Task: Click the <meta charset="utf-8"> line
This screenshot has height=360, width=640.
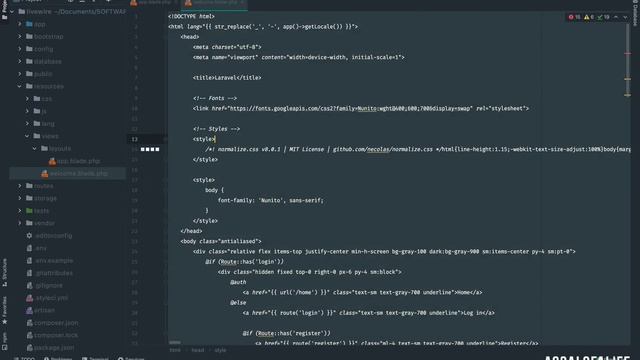Action: point(227,47)
